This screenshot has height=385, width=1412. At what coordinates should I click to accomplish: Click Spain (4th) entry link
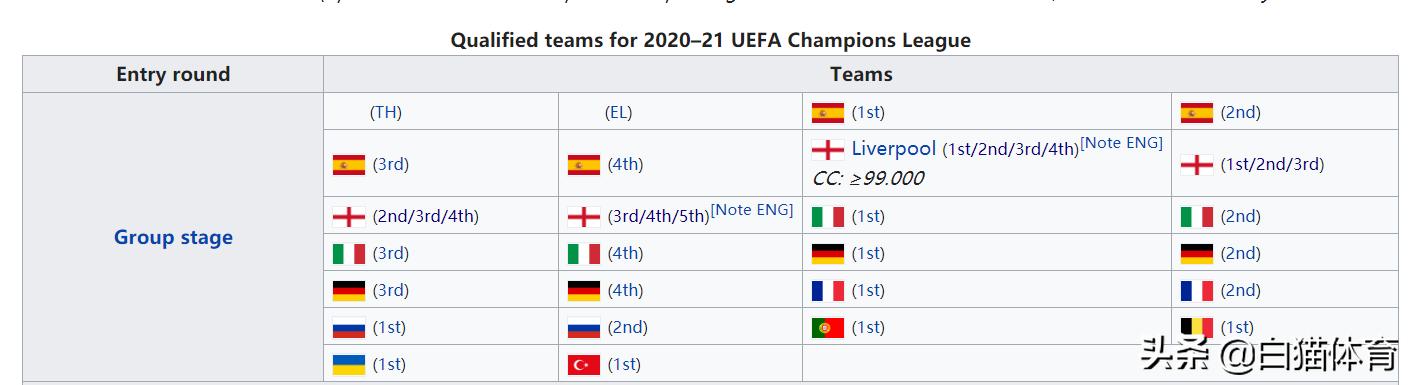[625, 164]
